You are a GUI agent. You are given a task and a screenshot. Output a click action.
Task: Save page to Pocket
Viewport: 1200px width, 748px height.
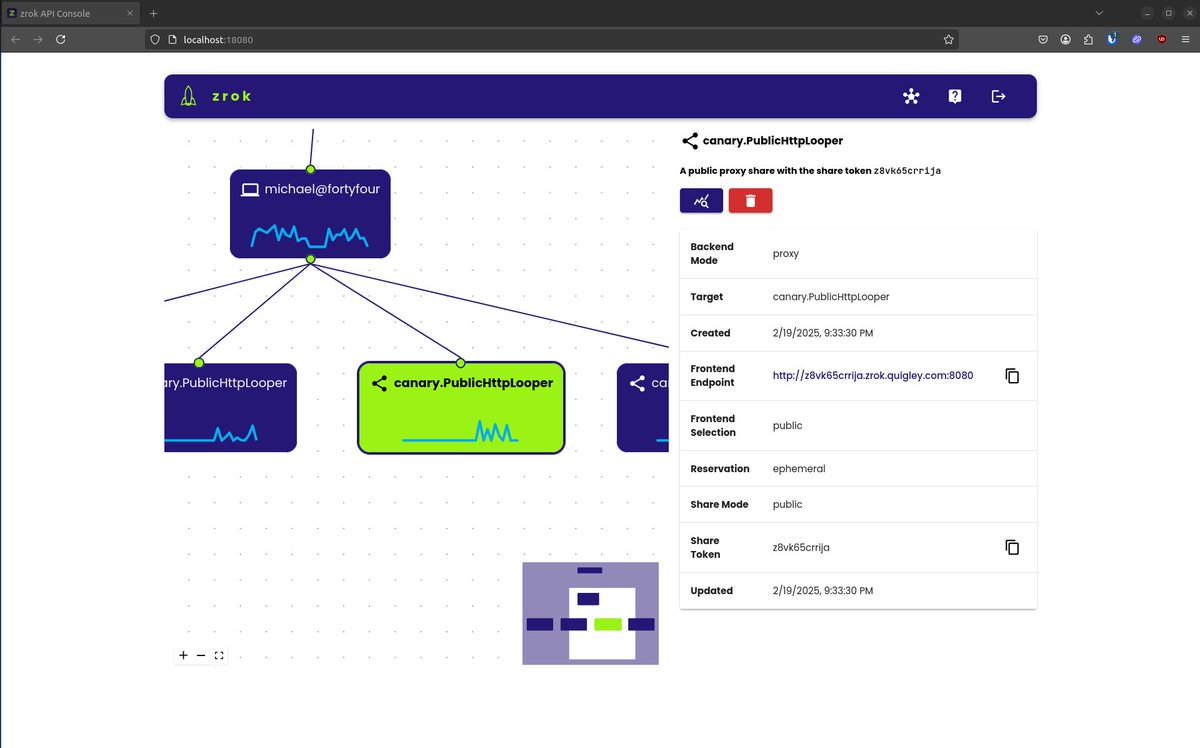tap(1042, 39)
